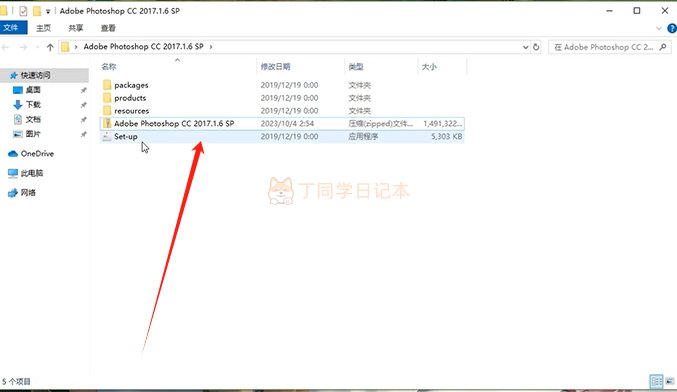Go forward with the right arrow

[x=23, y=47]
